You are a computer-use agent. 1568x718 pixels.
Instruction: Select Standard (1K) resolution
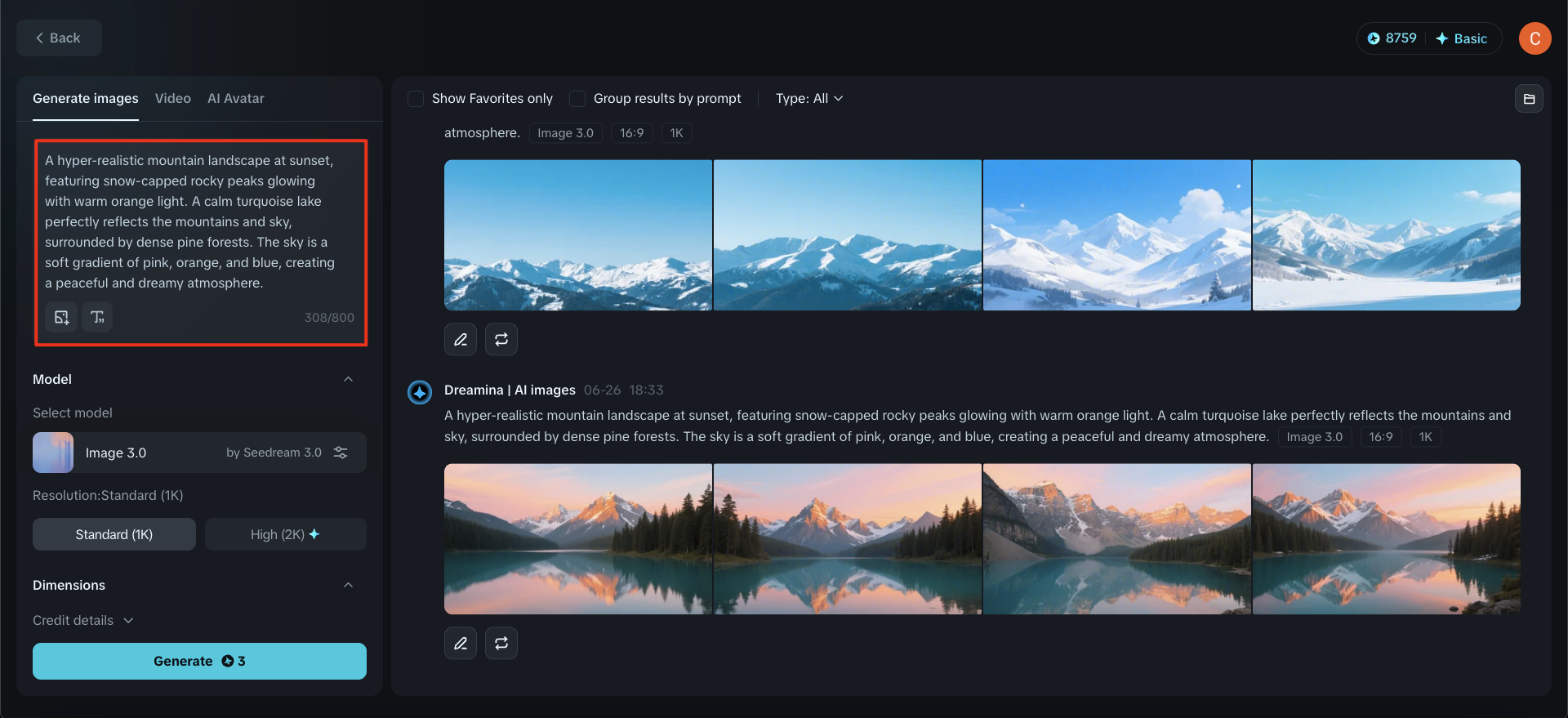(114, 534)
